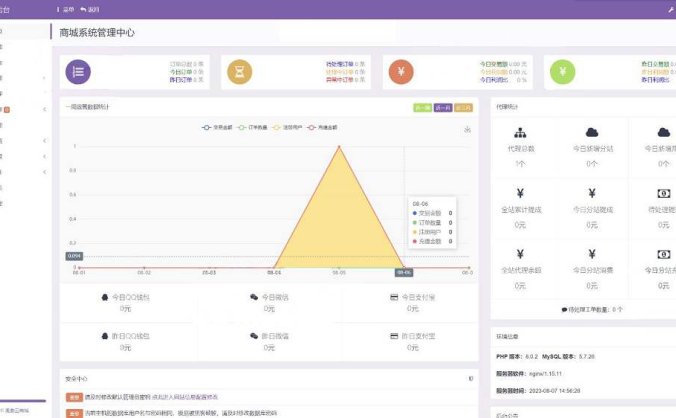The image size is (676, 418).
Task: Click the hierarchy icon above 代理总数
Action: tap(520, 133)
